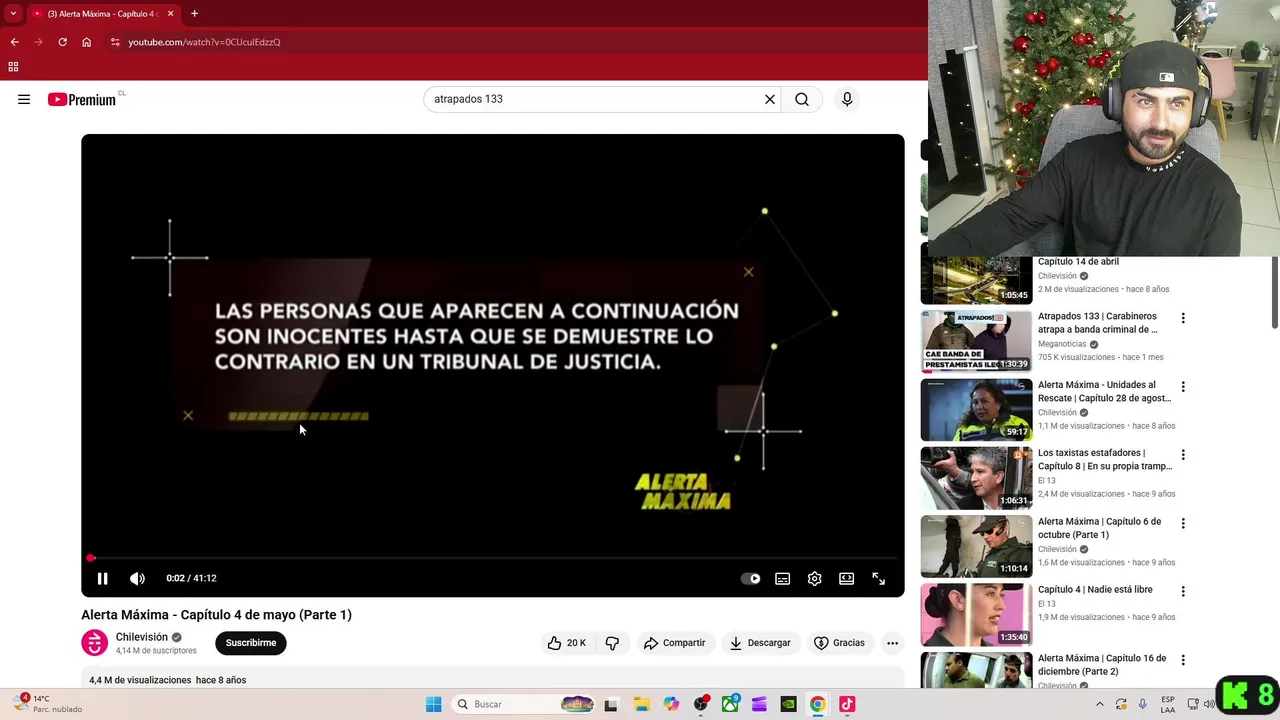1280x720 pixels.
Task: Click the Suscribirme button
Action: tap(251, 643)
